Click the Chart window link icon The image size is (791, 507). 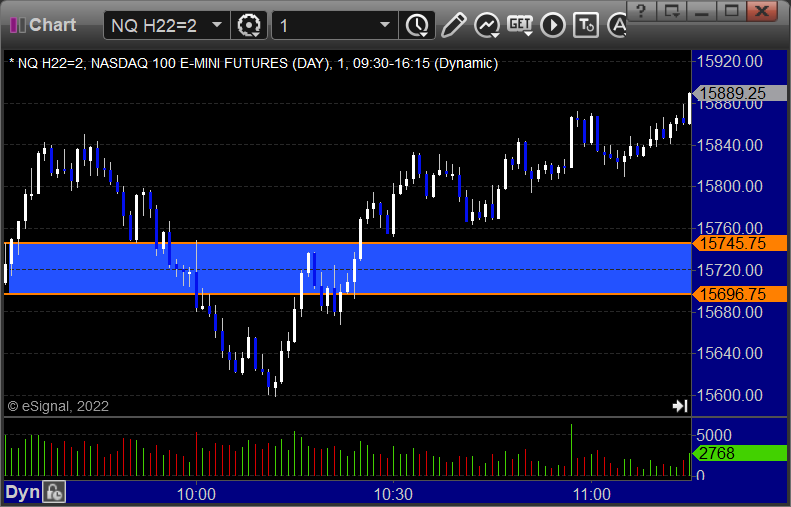[x=18, y=25]
